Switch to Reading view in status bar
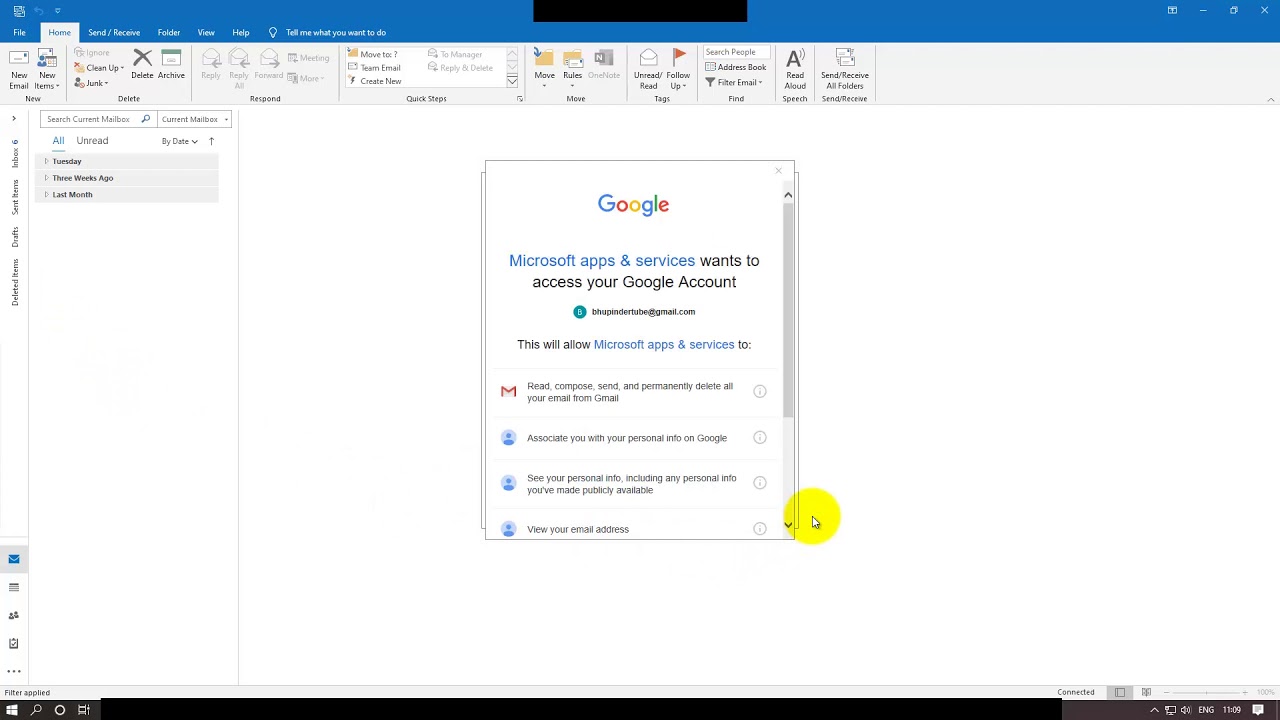Image resolution: width=1280 pixels, height=720 pixels. click(x=1146, y=692)
